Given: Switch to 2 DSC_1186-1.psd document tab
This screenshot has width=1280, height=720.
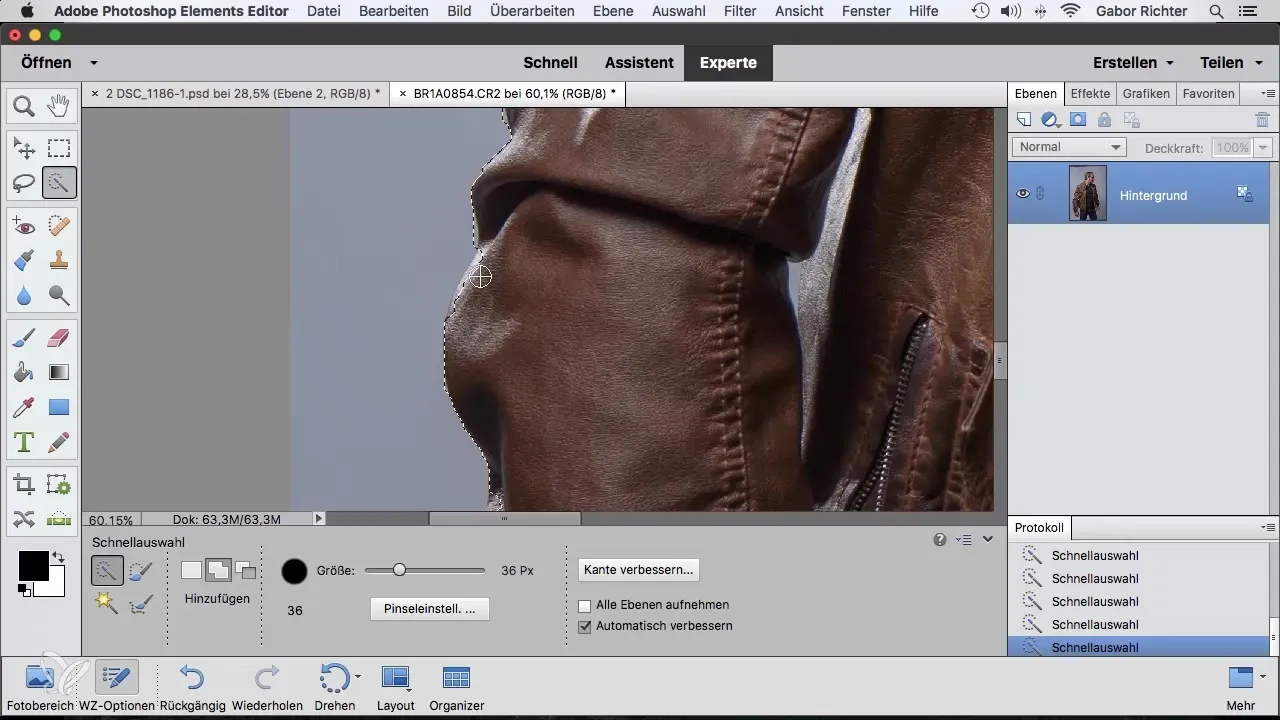Looking at the screenshot, I should 235,93.
